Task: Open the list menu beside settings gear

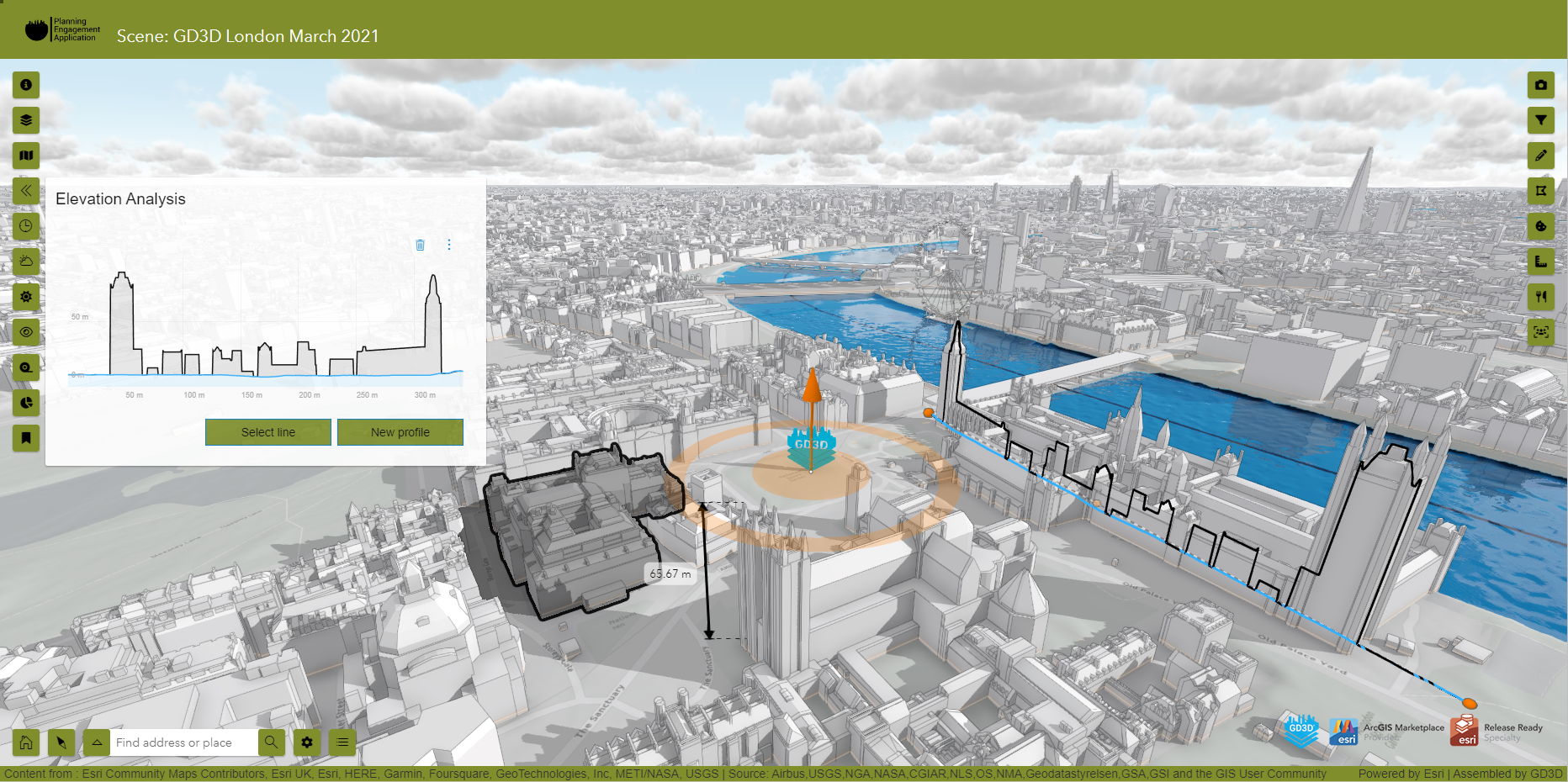Action: pyautogui.click(x=342, y=742)
